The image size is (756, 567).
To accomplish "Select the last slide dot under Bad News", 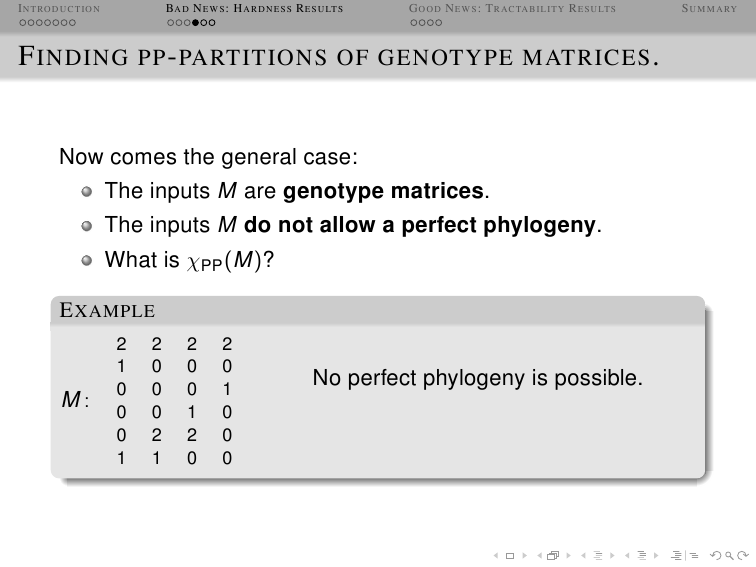I will pyautogui.click(x=212, y=23).
